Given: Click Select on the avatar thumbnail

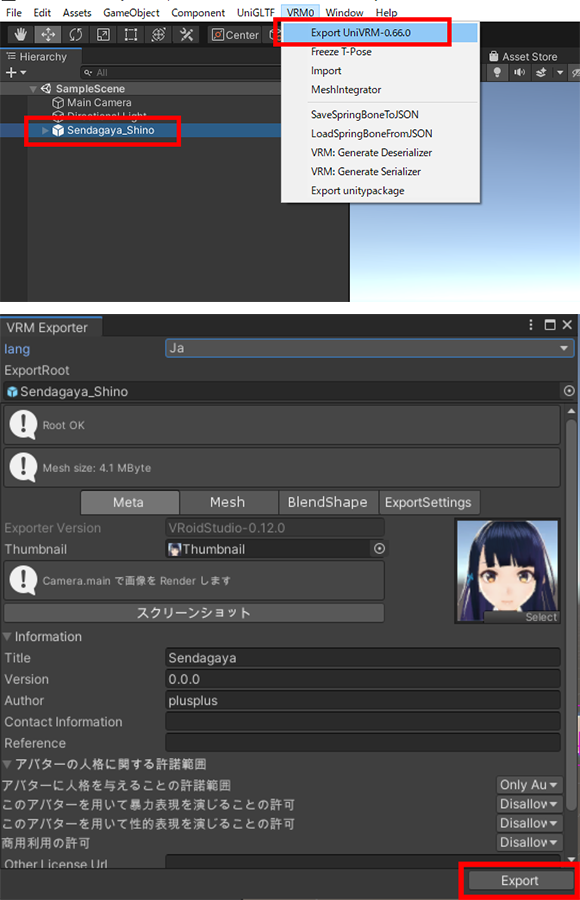Looking at the screenshot, I should pyautogui.click(x=540, y=618).
